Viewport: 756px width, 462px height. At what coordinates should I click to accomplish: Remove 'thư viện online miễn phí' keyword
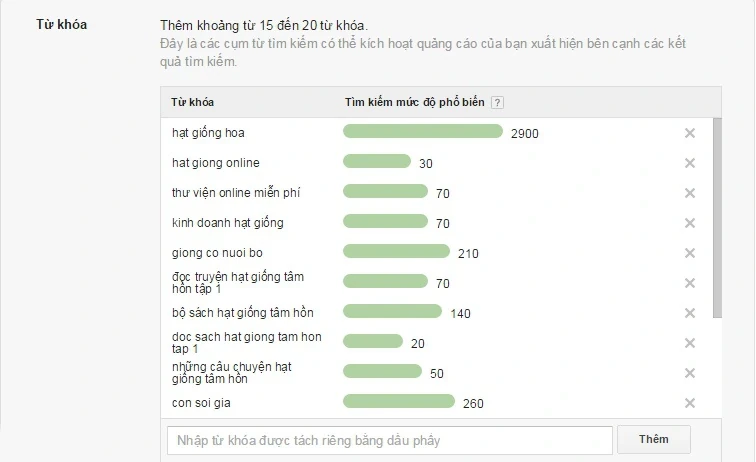pyautogui.click(x=689, y=192)
